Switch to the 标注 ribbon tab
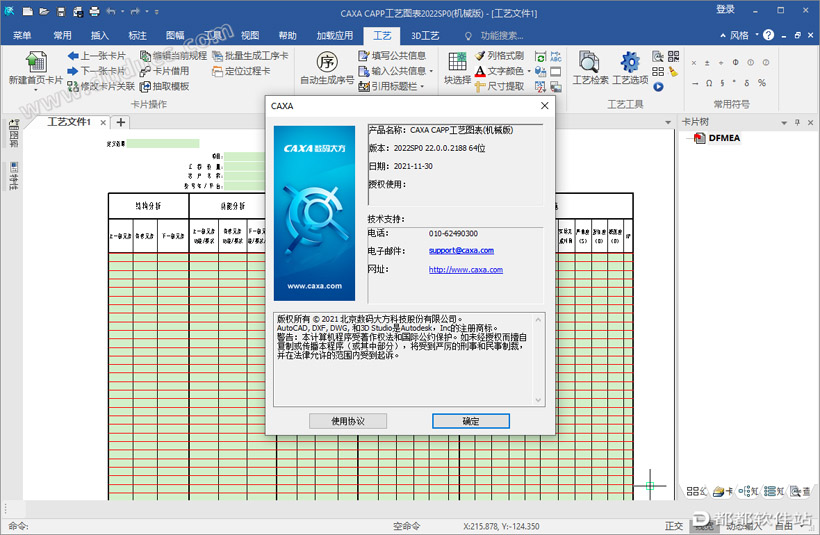 137,36
